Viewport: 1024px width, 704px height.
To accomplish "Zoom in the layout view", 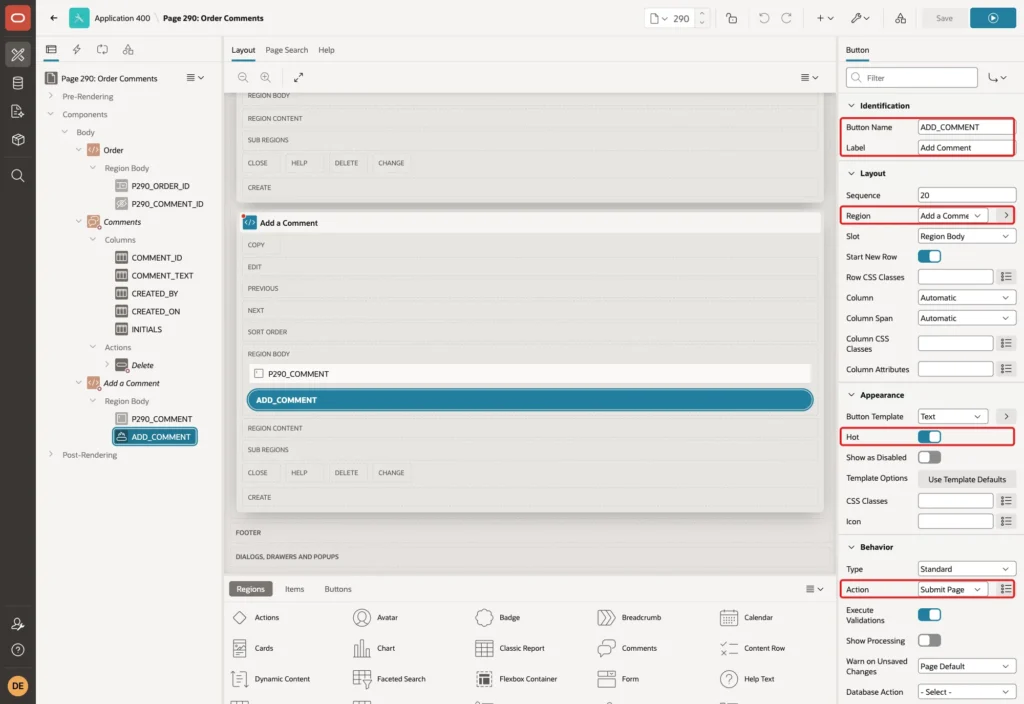I will pos(265,77).
